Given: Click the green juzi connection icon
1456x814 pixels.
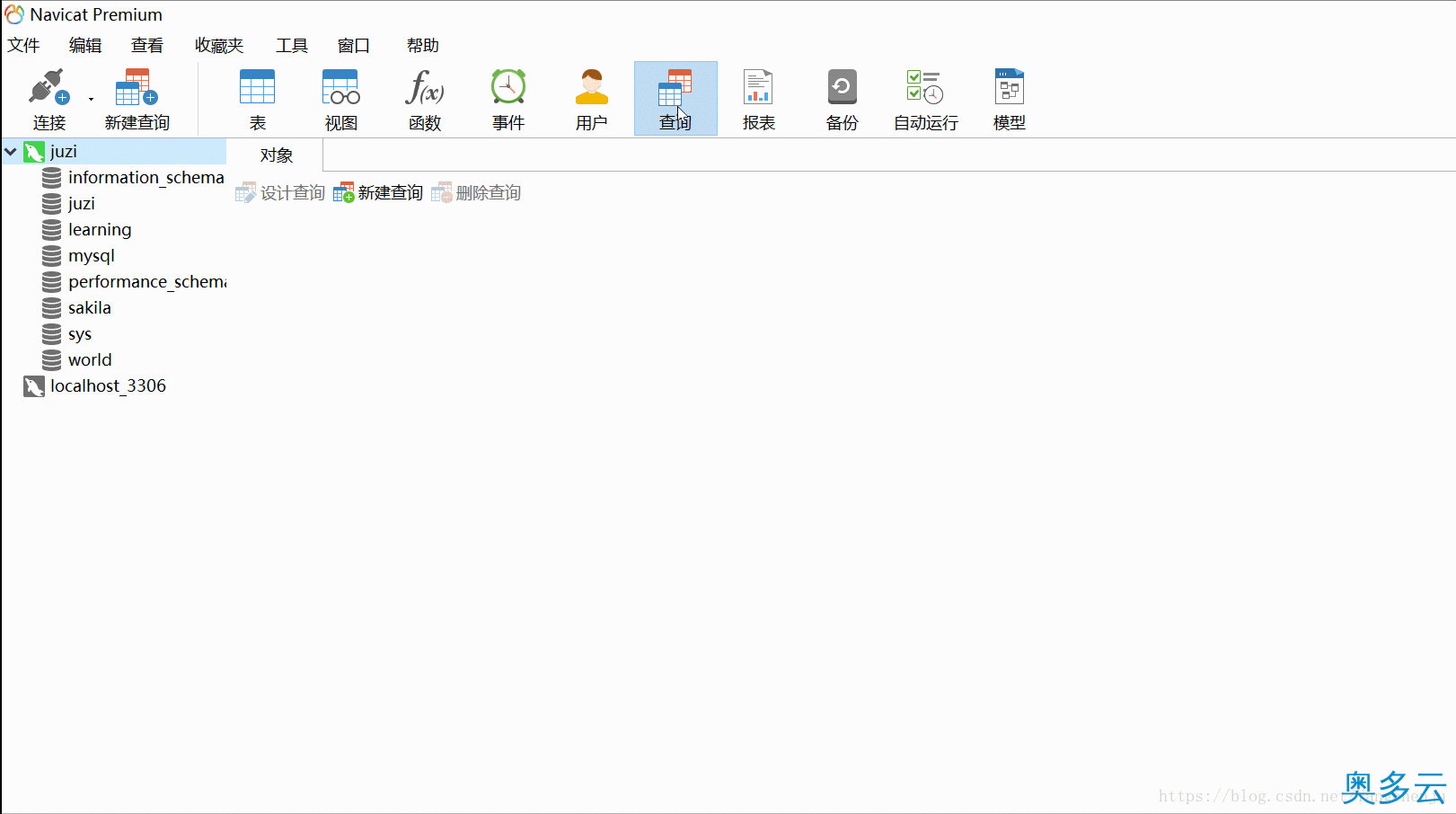Looking at the screenshot, I should pyautogui.click(x=34, y=152).
